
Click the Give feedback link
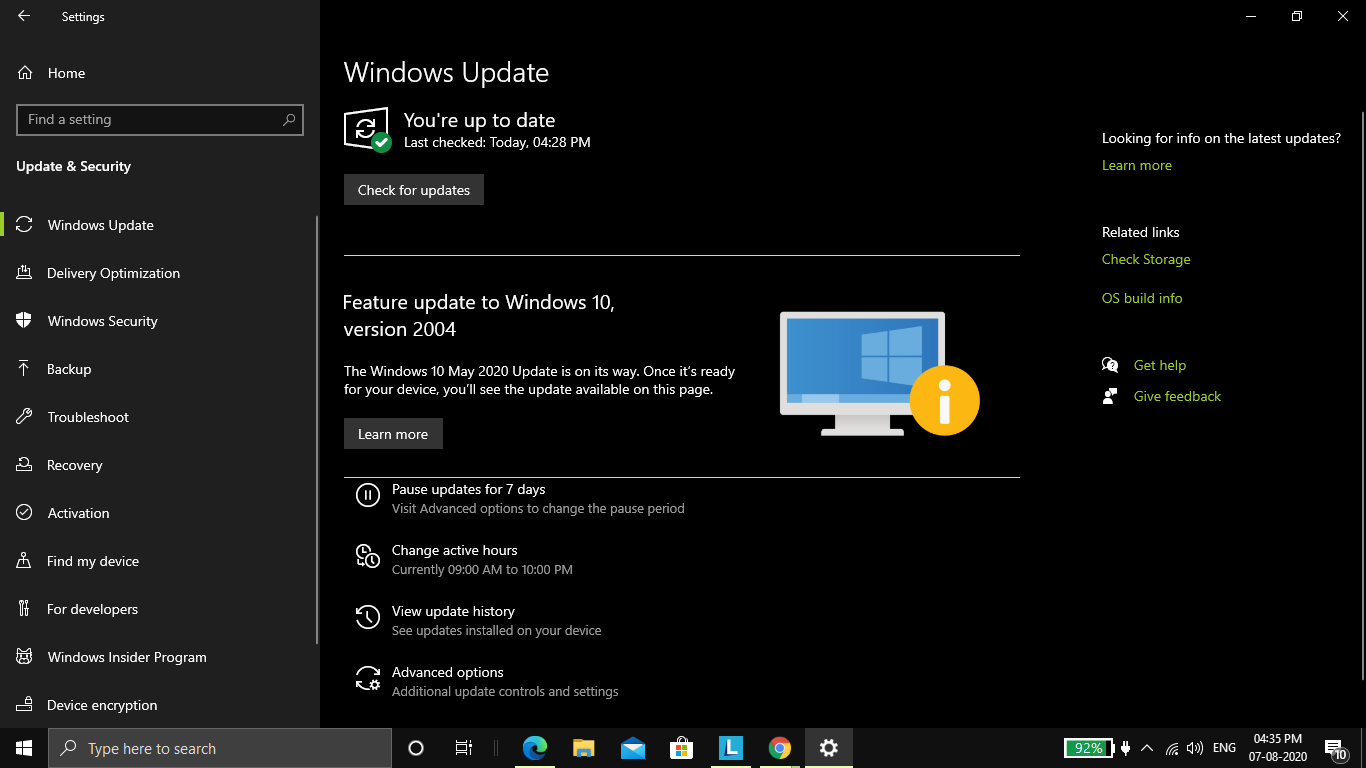1177,396
